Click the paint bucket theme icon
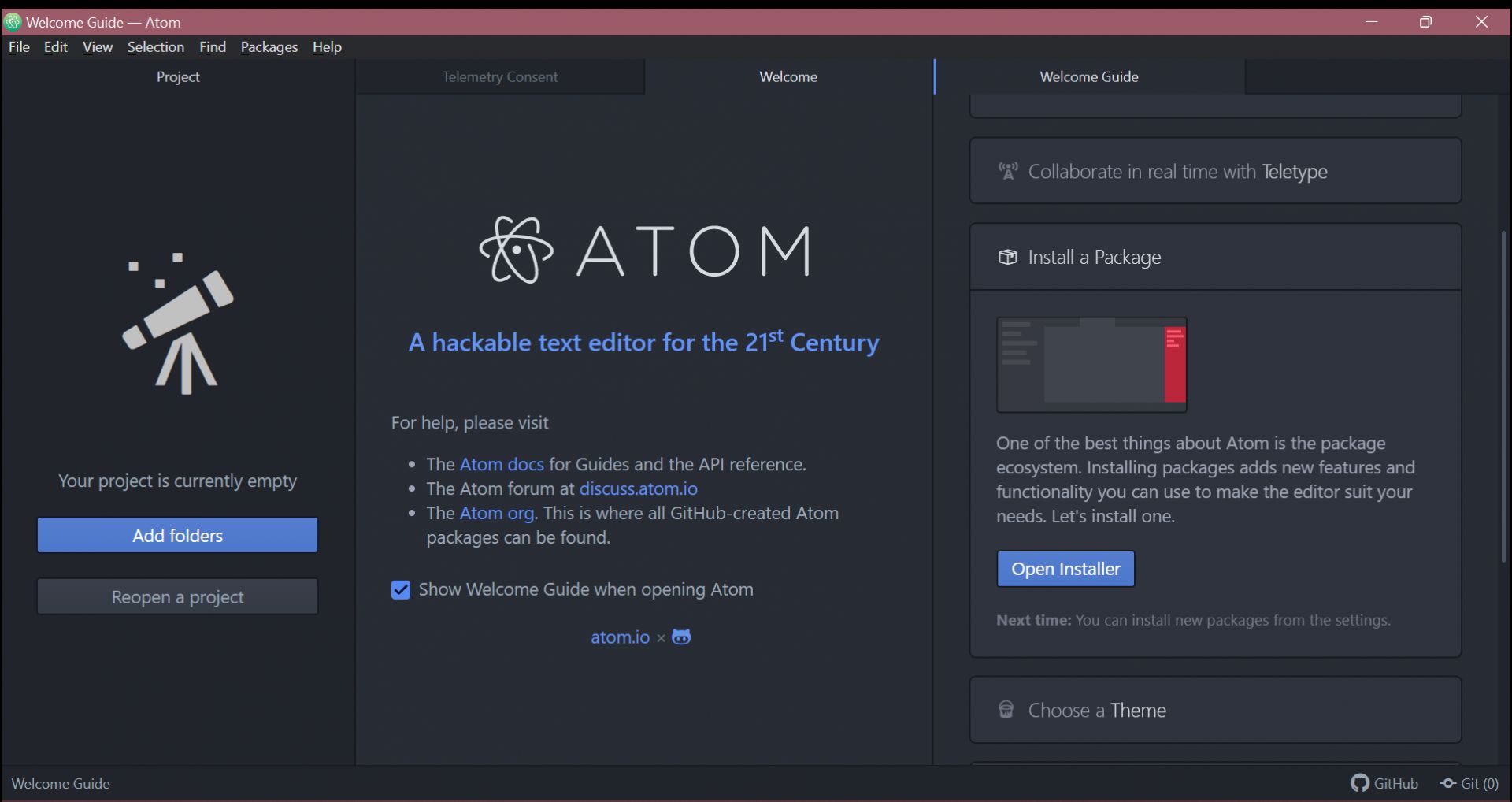1512x802 pixels. [1006, 710]
